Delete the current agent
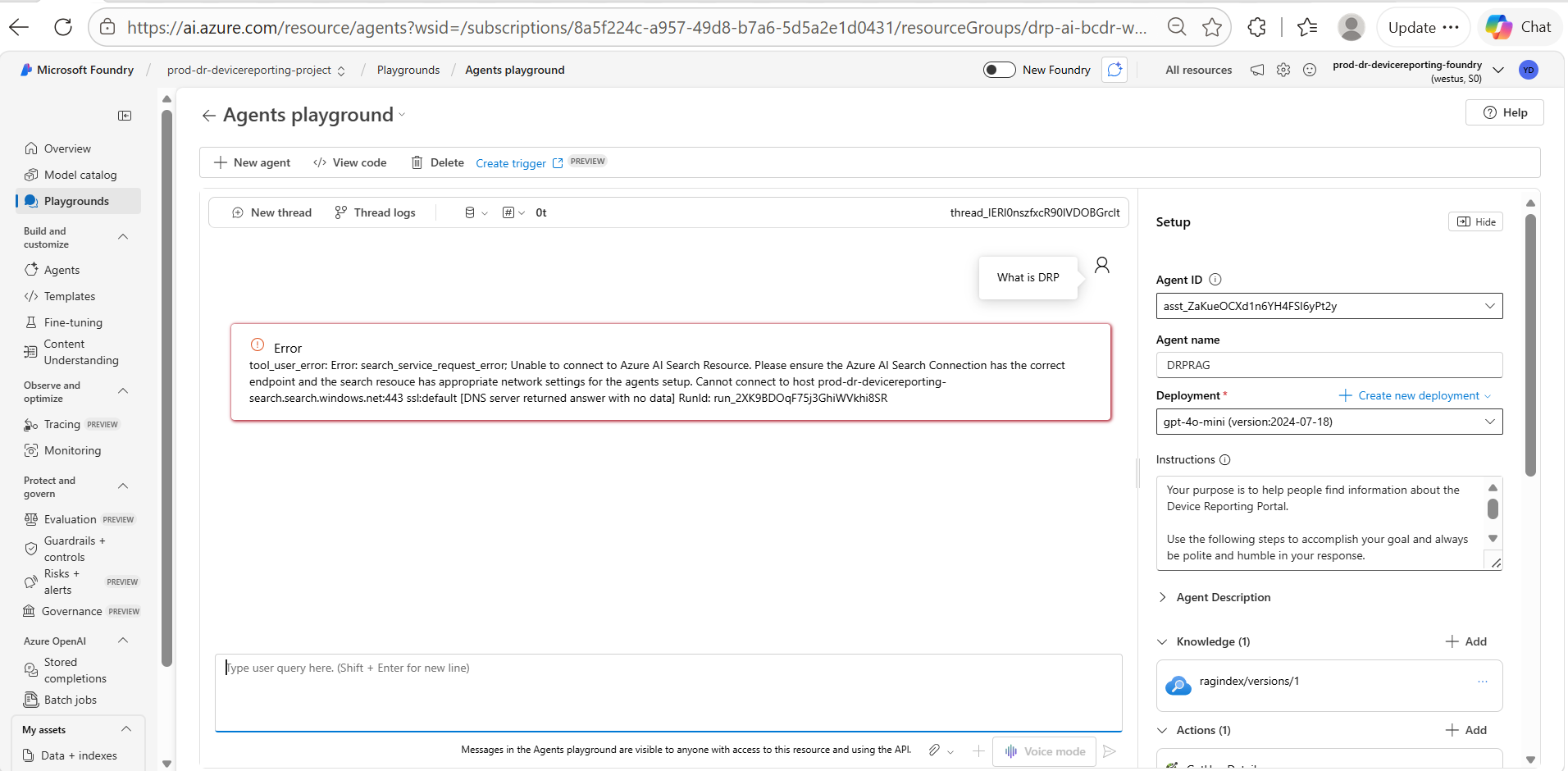 coord(437,162)
